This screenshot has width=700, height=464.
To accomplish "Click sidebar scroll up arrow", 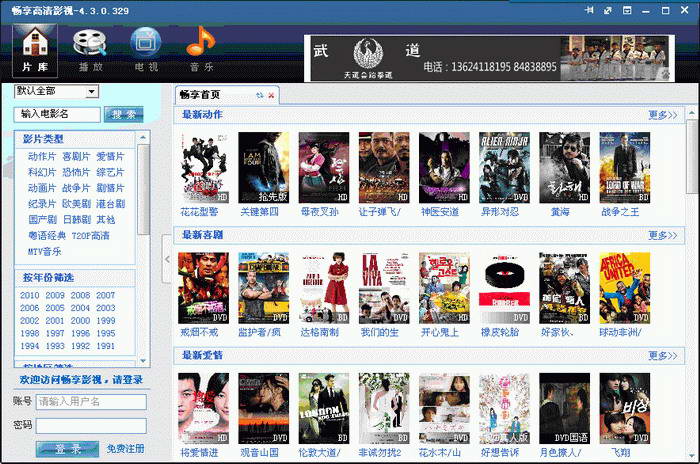I will click(x=143, y=137).
